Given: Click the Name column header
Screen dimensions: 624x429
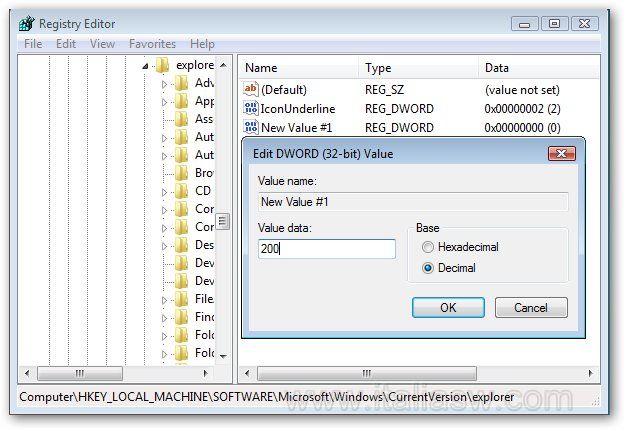Looking at the screenshot, I should tap(299, 68).
